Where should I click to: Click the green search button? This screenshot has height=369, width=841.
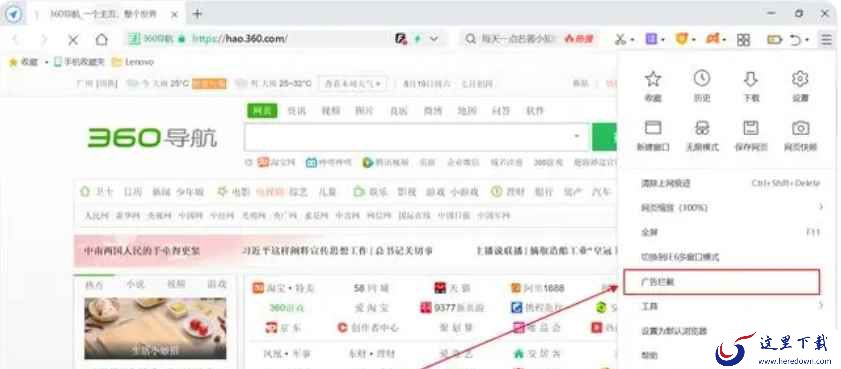click(603, 137)
